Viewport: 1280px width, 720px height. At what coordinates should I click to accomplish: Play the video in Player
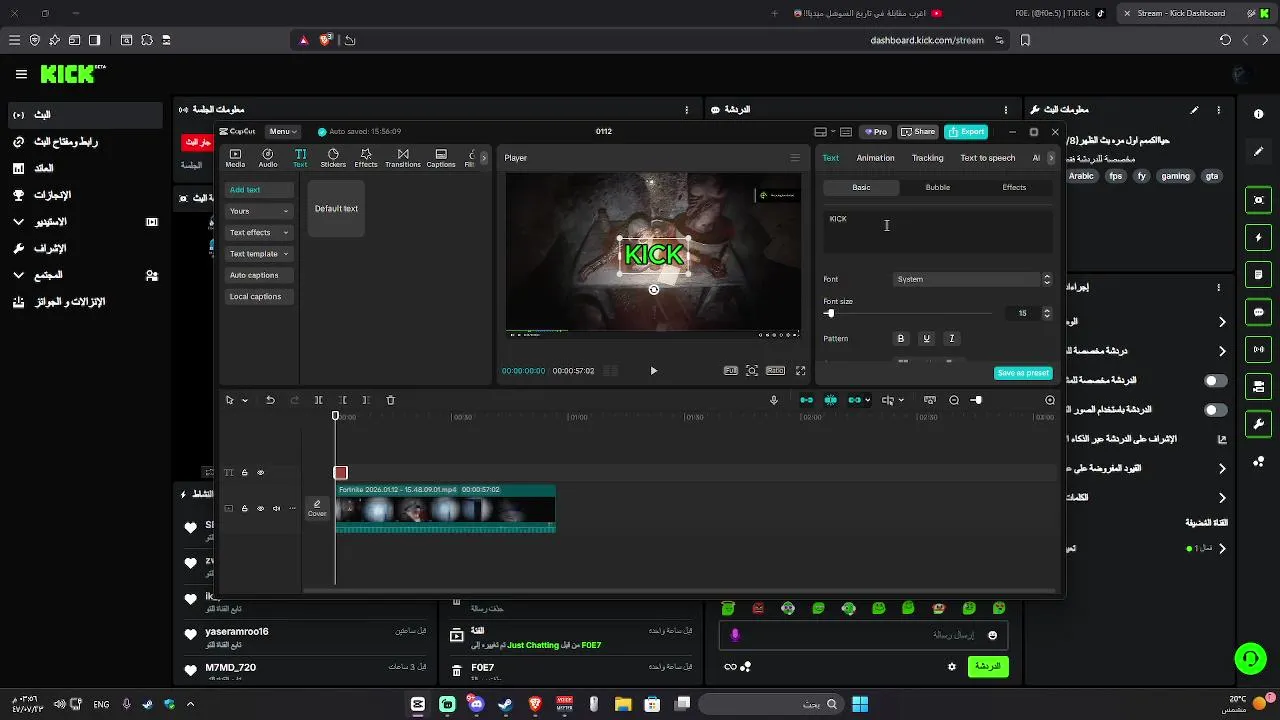(x=654, y=371)
